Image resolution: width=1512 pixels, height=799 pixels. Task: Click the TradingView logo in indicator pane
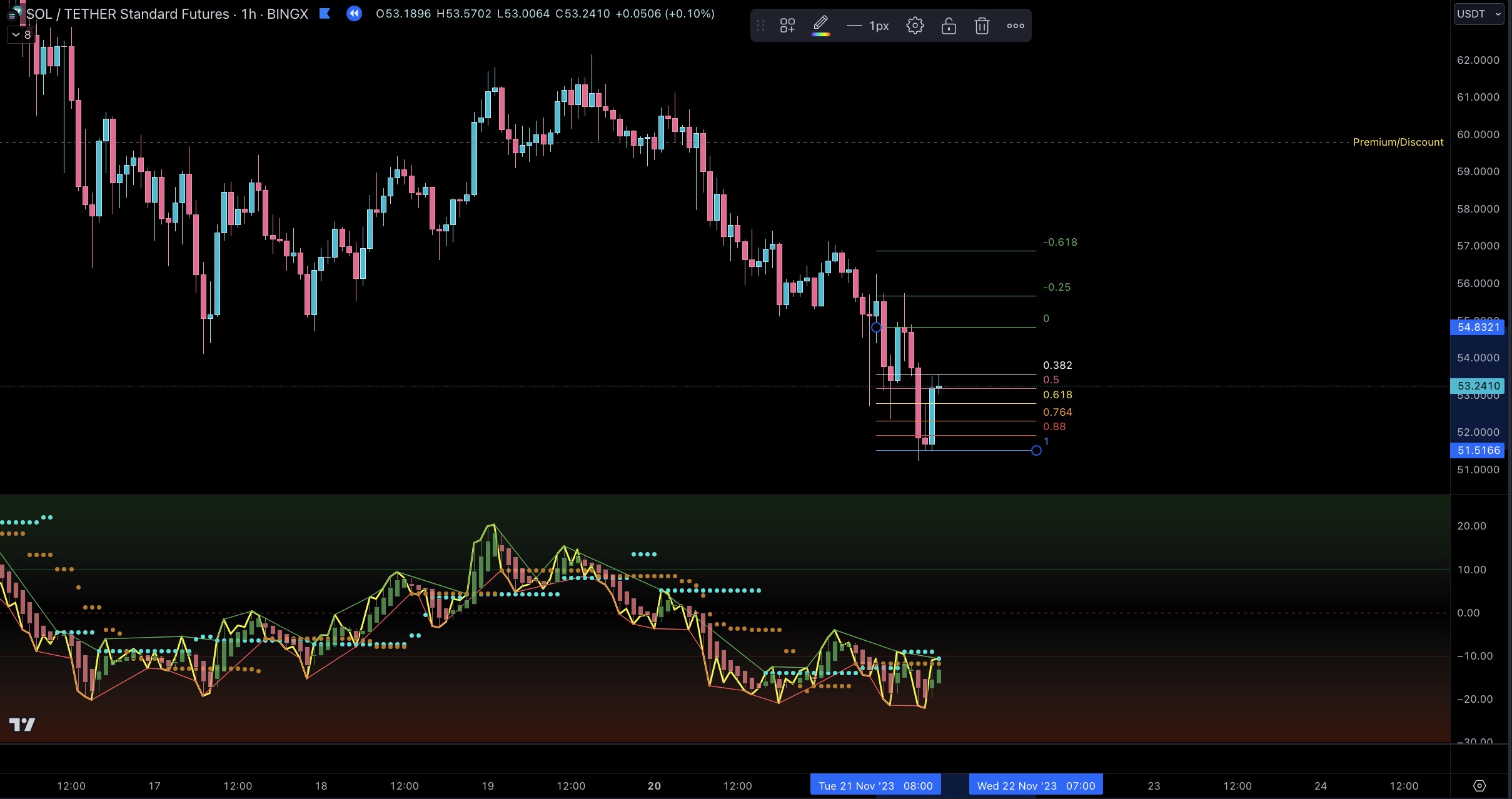click(22, 724)
